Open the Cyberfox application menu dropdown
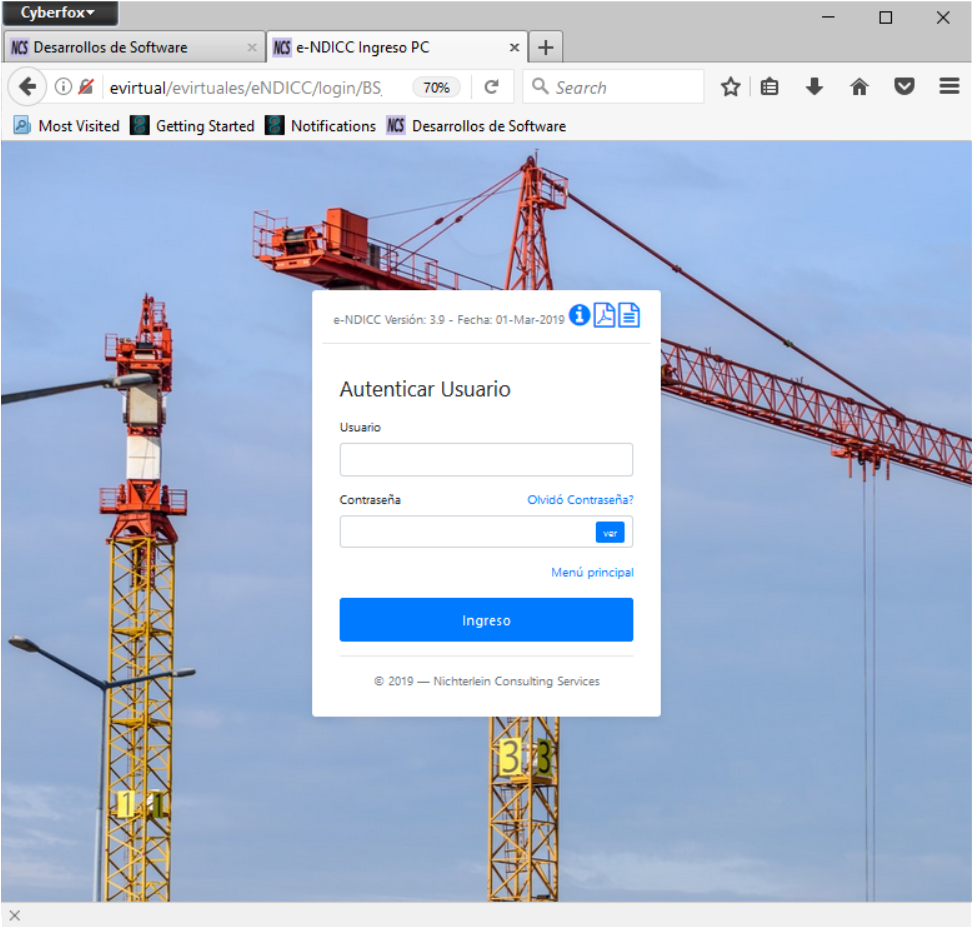972x928 pixels. [60, 13]
